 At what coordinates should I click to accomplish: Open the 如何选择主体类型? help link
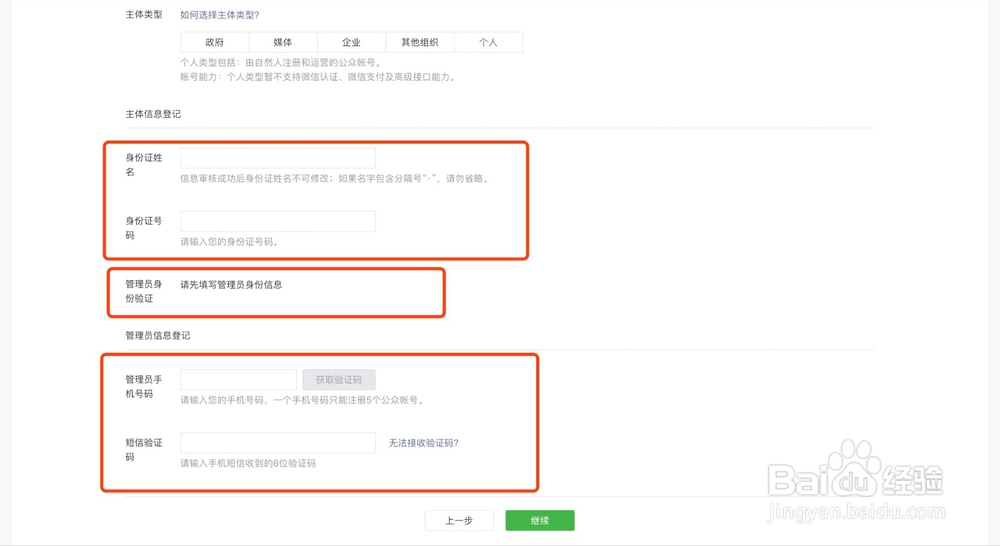click(219, 15)
